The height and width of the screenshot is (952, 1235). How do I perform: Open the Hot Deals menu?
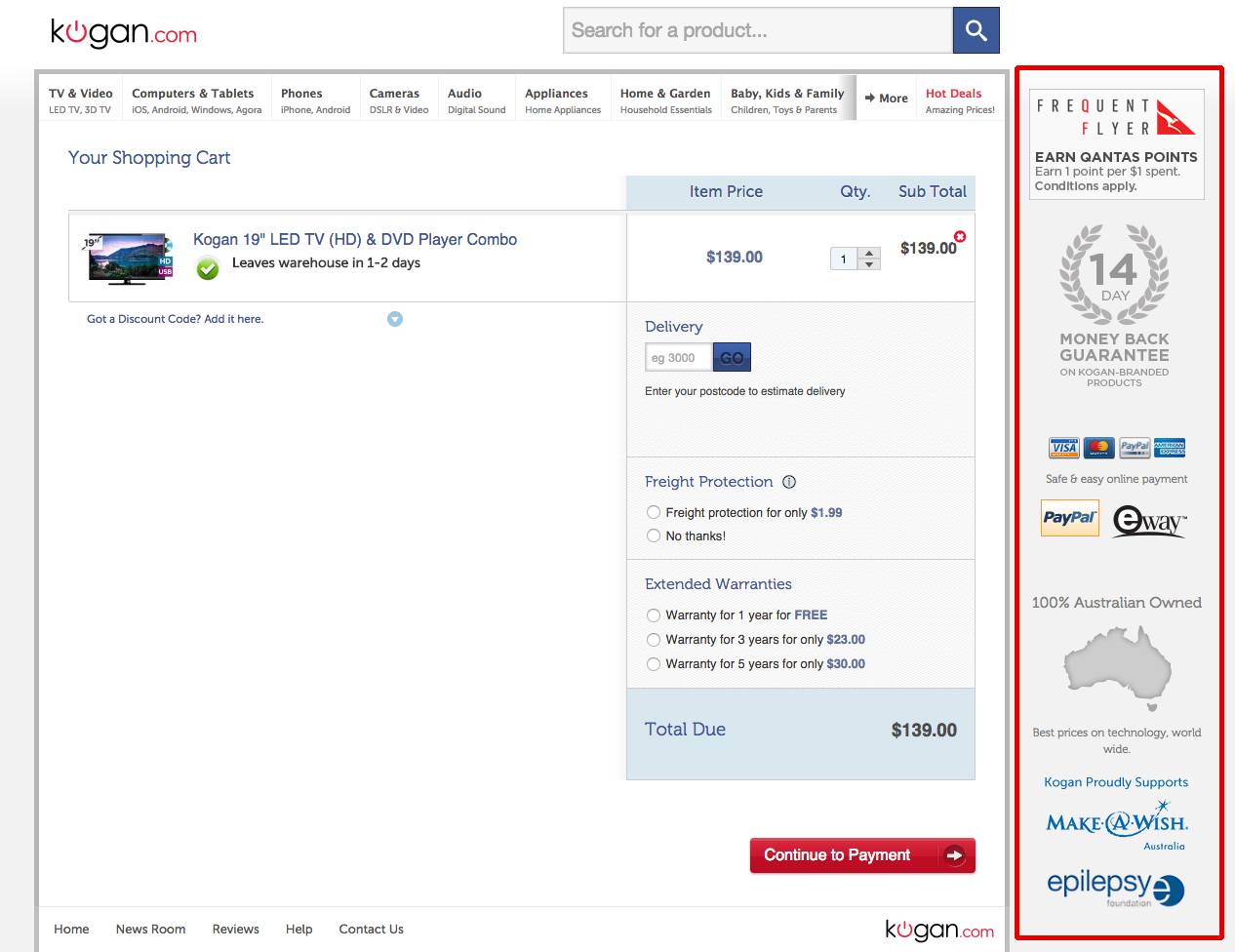(x=960, y=99)
